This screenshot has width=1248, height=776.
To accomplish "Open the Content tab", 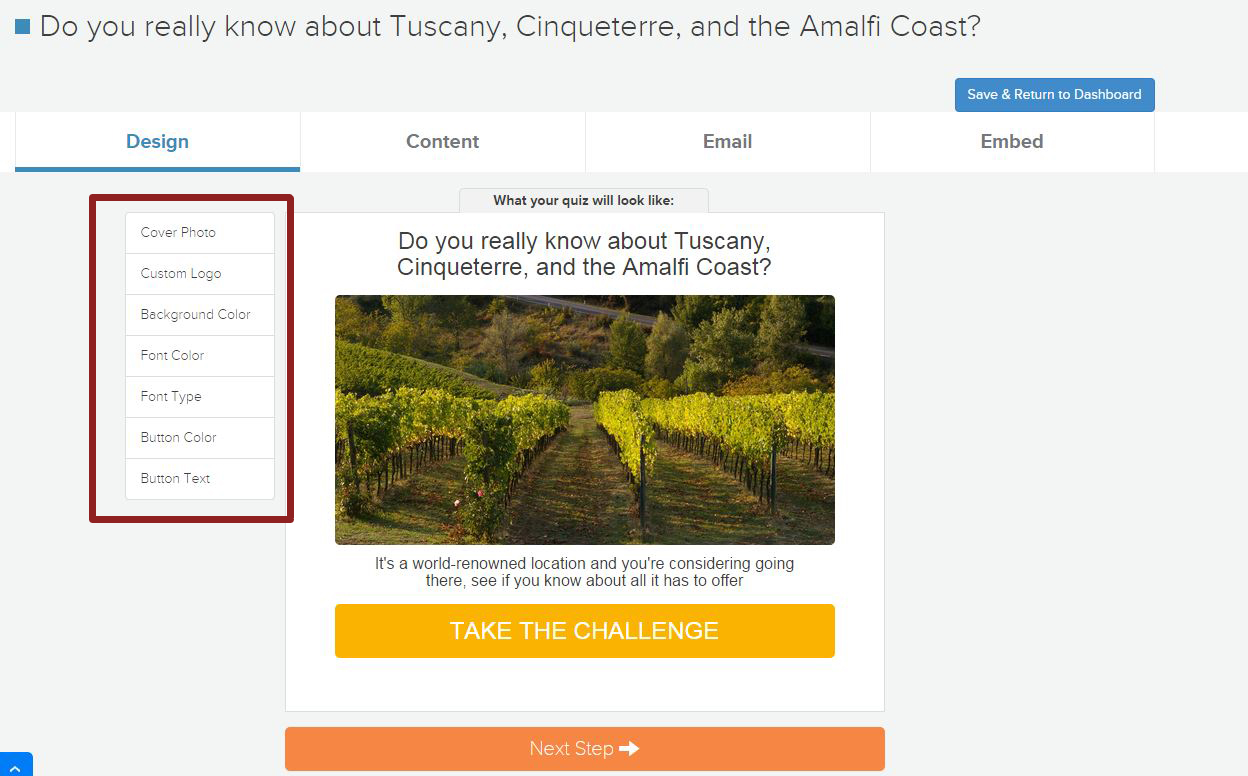I will pos(442,141).
